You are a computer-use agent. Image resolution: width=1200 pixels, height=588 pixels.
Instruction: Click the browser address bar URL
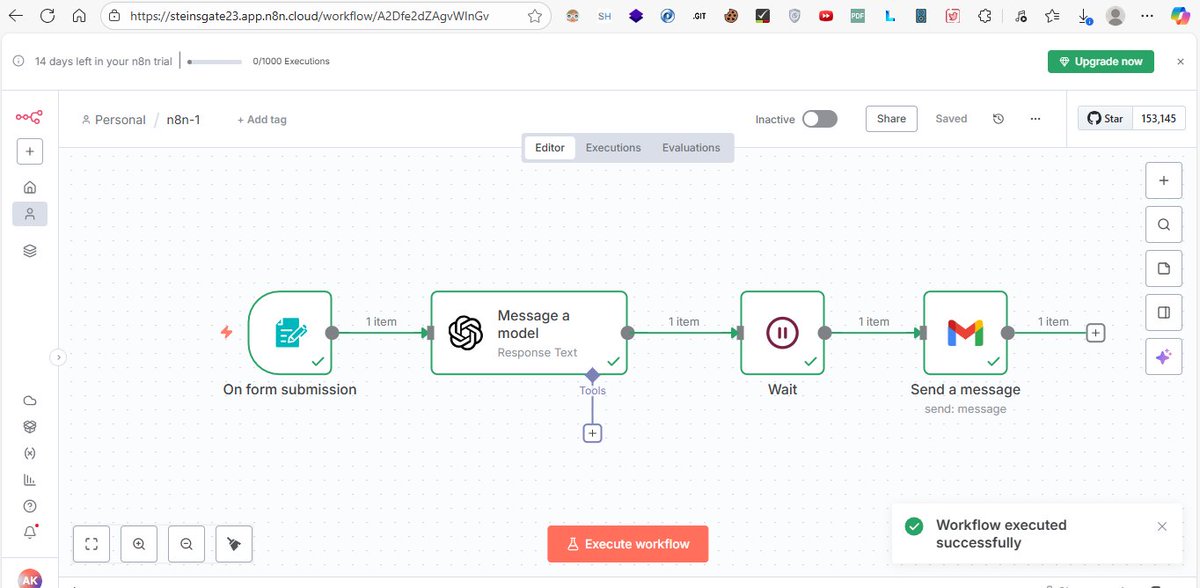(x=309, y=16)
